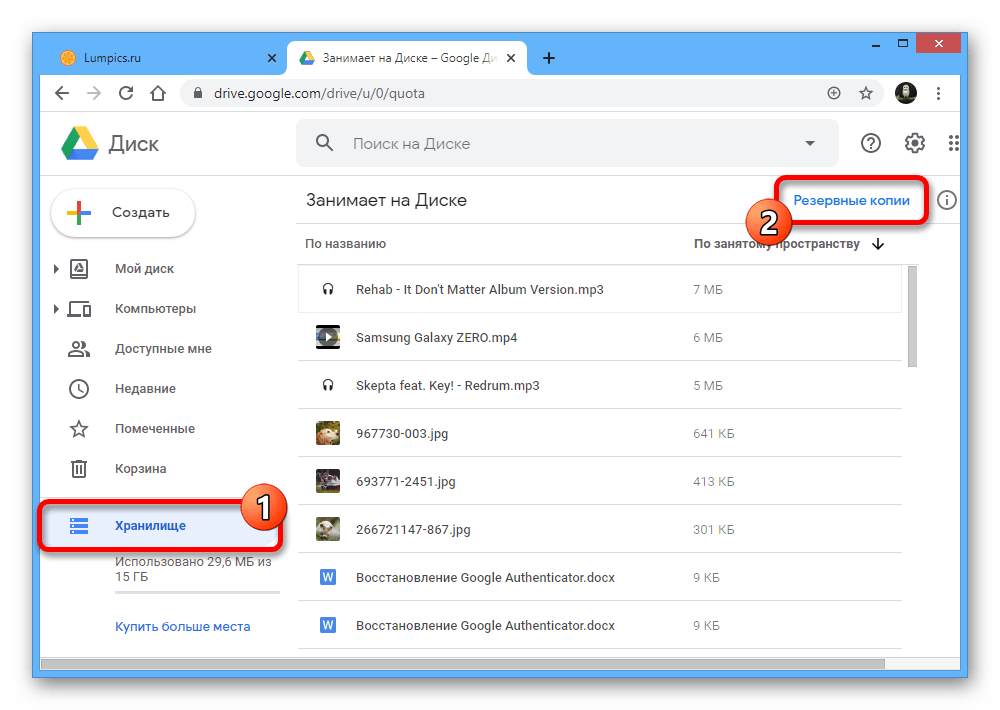Click the 641 КБ size value
This screenshot has height=710, width=1000.
pos(714,434)
